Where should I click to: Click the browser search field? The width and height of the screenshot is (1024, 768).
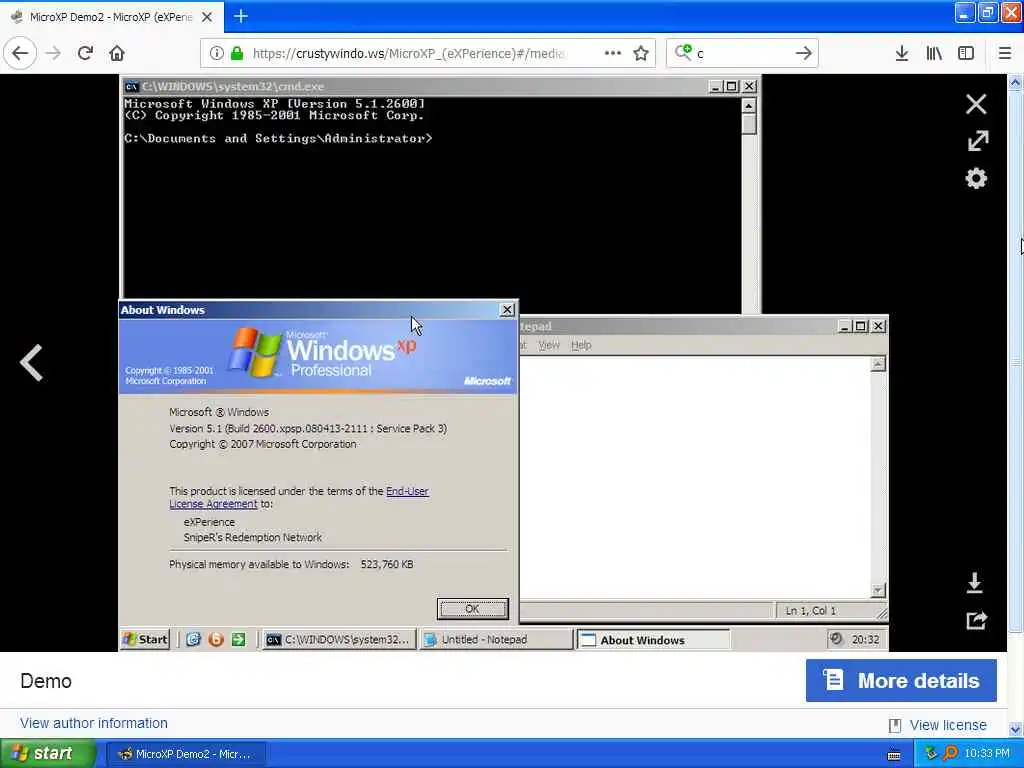pyautogui.click(x=741, y=54)
